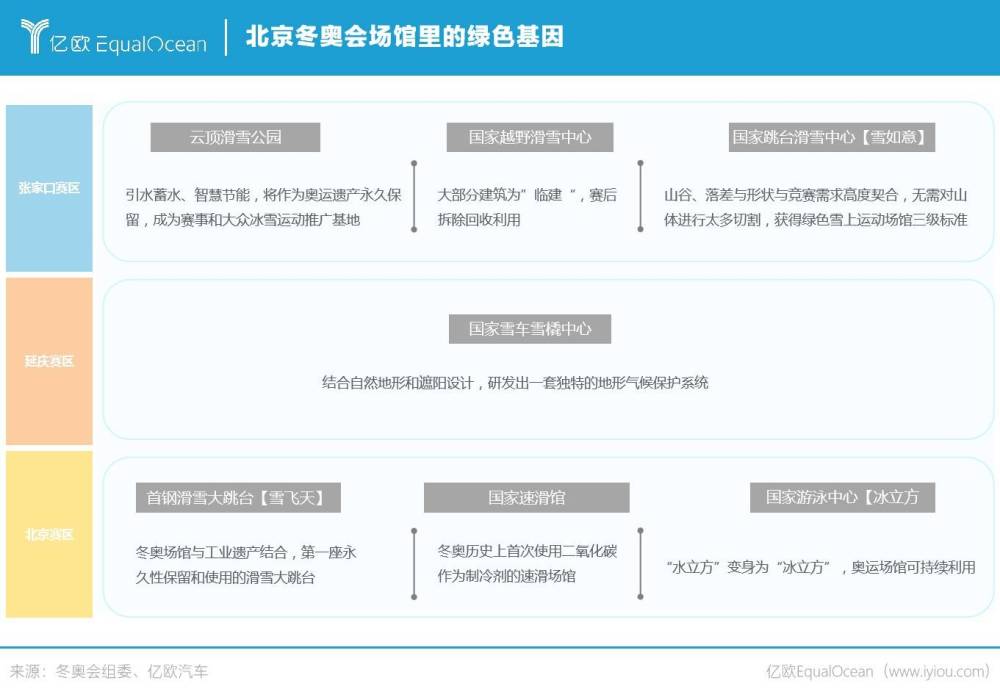Click the text starting 结合自然地形和遮阳设计

point(515,383)
